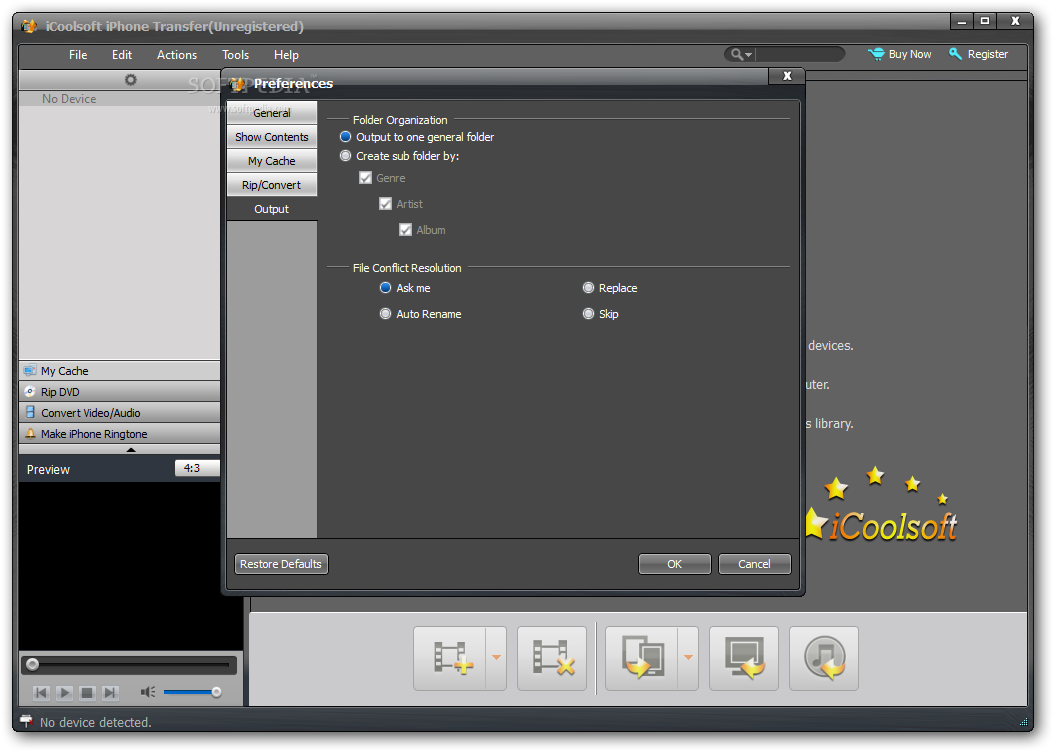Click the My Cache sidebar icon

(x=30, y=370)
